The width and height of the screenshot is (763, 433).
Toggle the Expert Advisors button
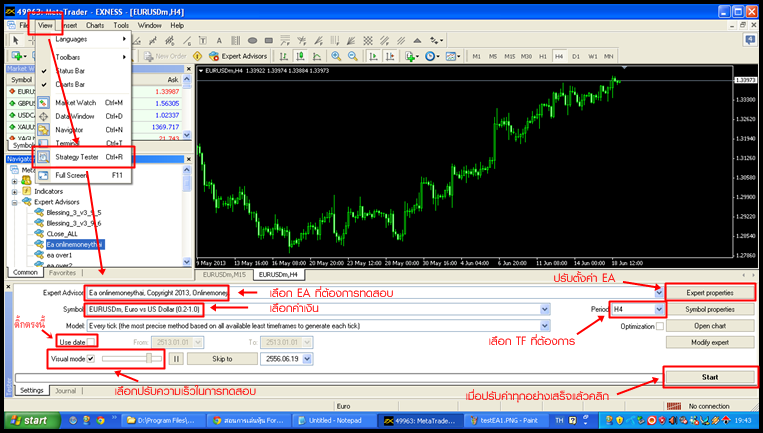(238, 56)
